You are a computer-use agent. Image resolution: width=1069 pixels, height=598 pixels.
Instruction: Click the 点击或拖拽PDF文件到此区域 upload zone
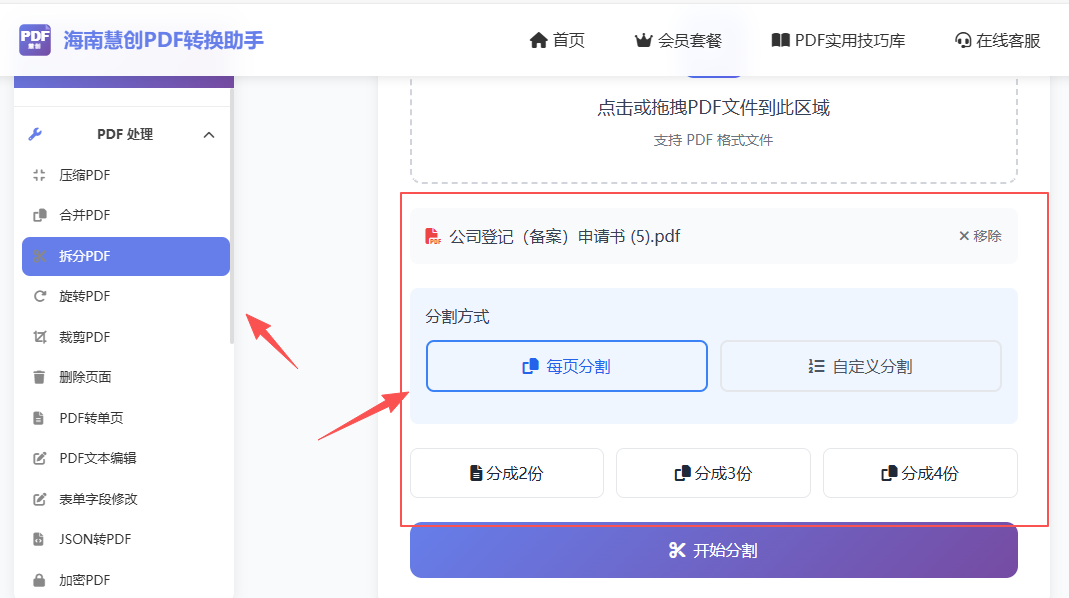click(713, 130)
